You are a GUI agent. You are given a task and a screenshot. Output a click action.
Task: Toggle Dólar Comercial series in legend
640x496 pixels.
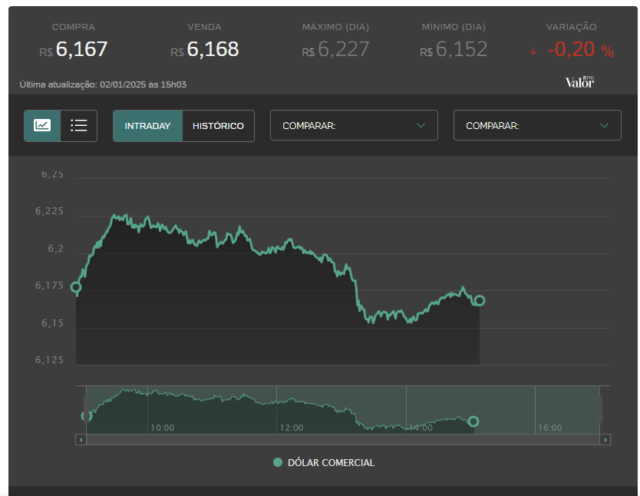[x=324, y=463]
